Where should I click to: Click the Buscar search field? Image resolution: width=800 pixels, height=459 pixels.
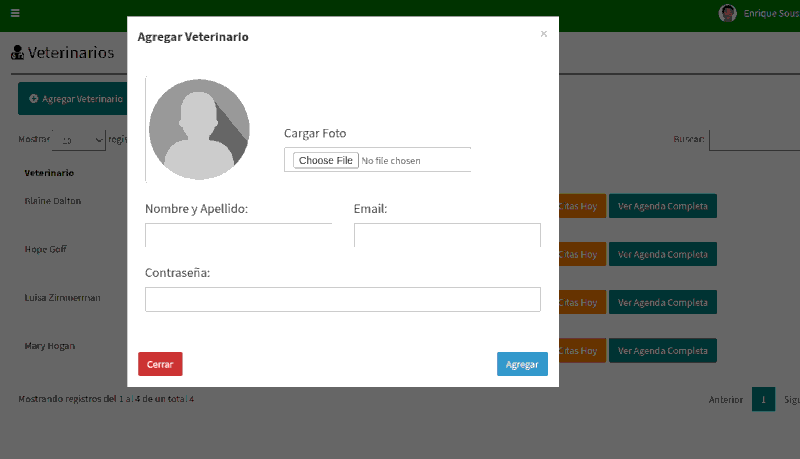coord(754,139)
